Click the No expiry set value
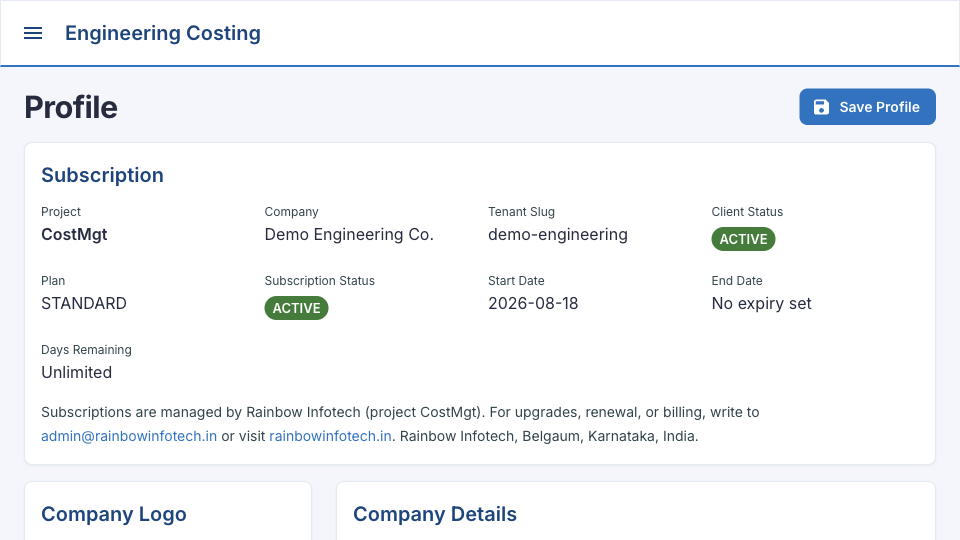Screen dimensions: 960x540 [761, 304]
